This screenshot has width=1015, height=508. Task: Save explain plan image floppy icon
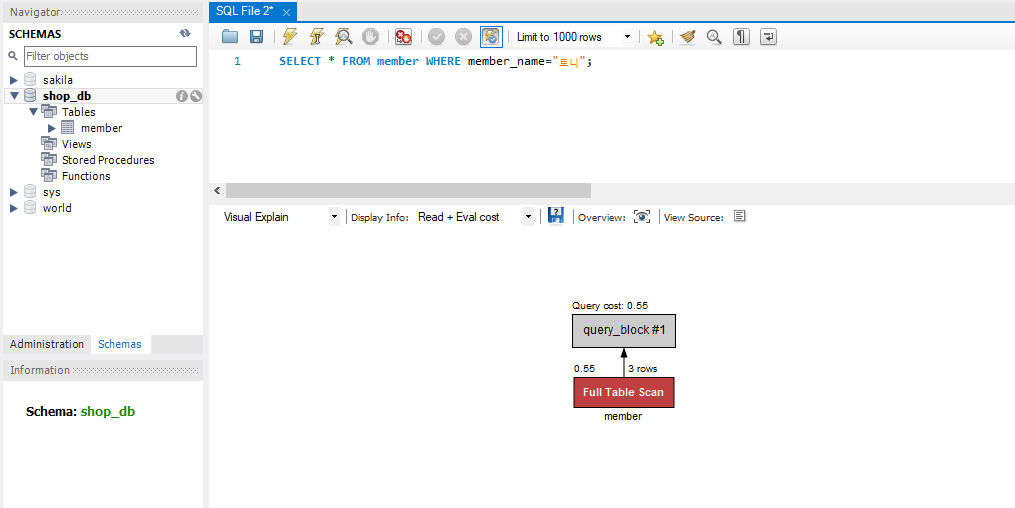pyautogui.click(x=555, y=216)
